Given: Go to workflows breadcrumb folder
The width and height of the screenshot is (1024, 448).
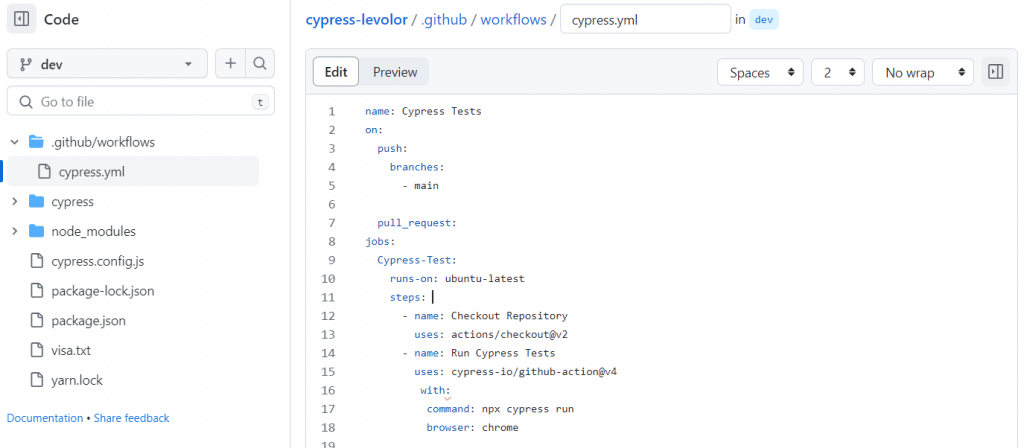Looking at the screenshot, I should click(x=513, y=20).
